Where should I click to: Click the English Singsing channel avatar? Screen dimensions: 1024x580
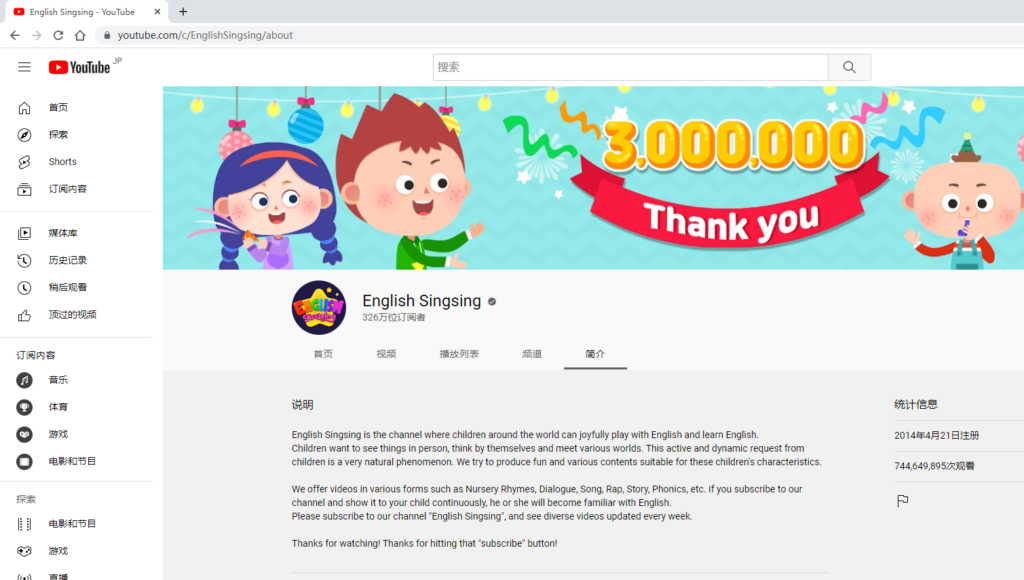click(x=319, y=308)
